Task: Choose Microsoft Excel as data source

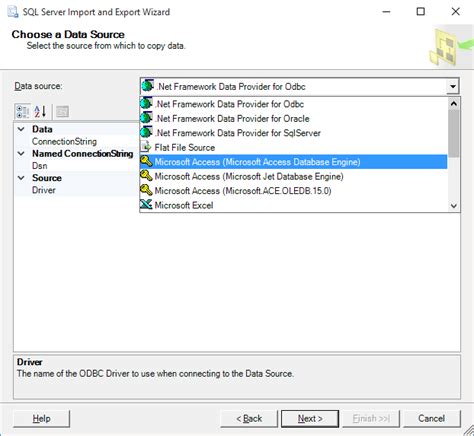Action: pyautogui.click(x=293, y=205)
